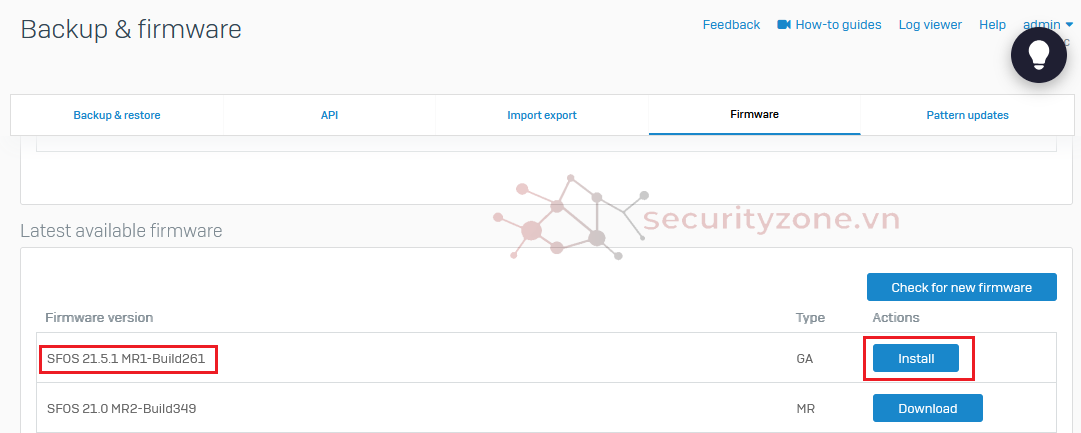Click the Actions column header
This screenshot has height=433, width=1081.
[896, 318]
